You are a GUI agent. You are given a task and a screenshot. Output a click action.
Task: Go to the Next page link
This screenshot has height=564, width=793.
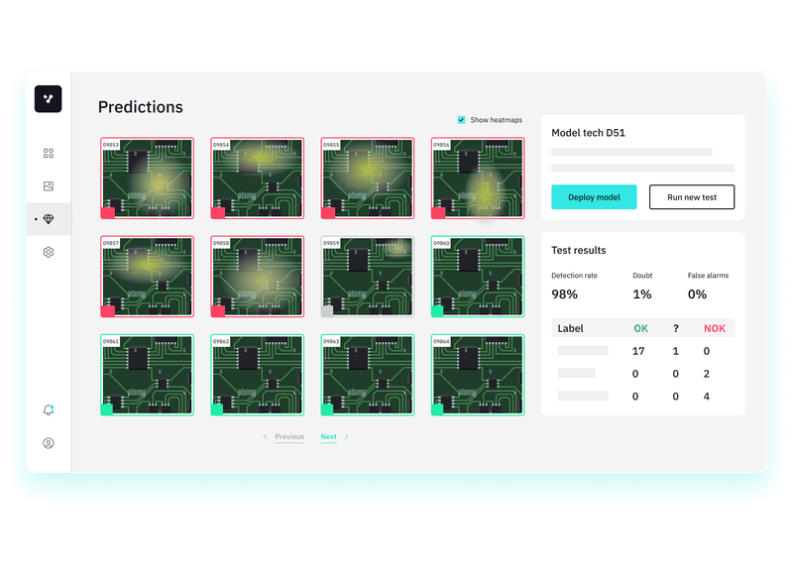click(328, 437)
